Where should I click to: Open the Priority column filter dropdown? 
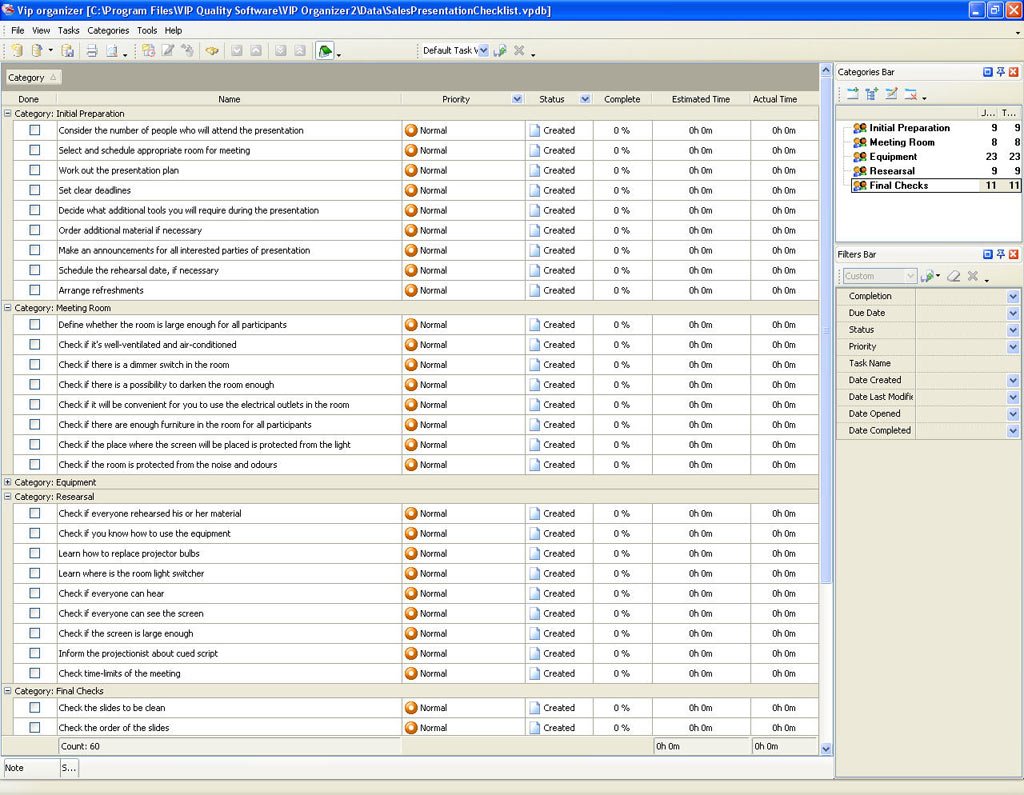(x=517, y=99)
